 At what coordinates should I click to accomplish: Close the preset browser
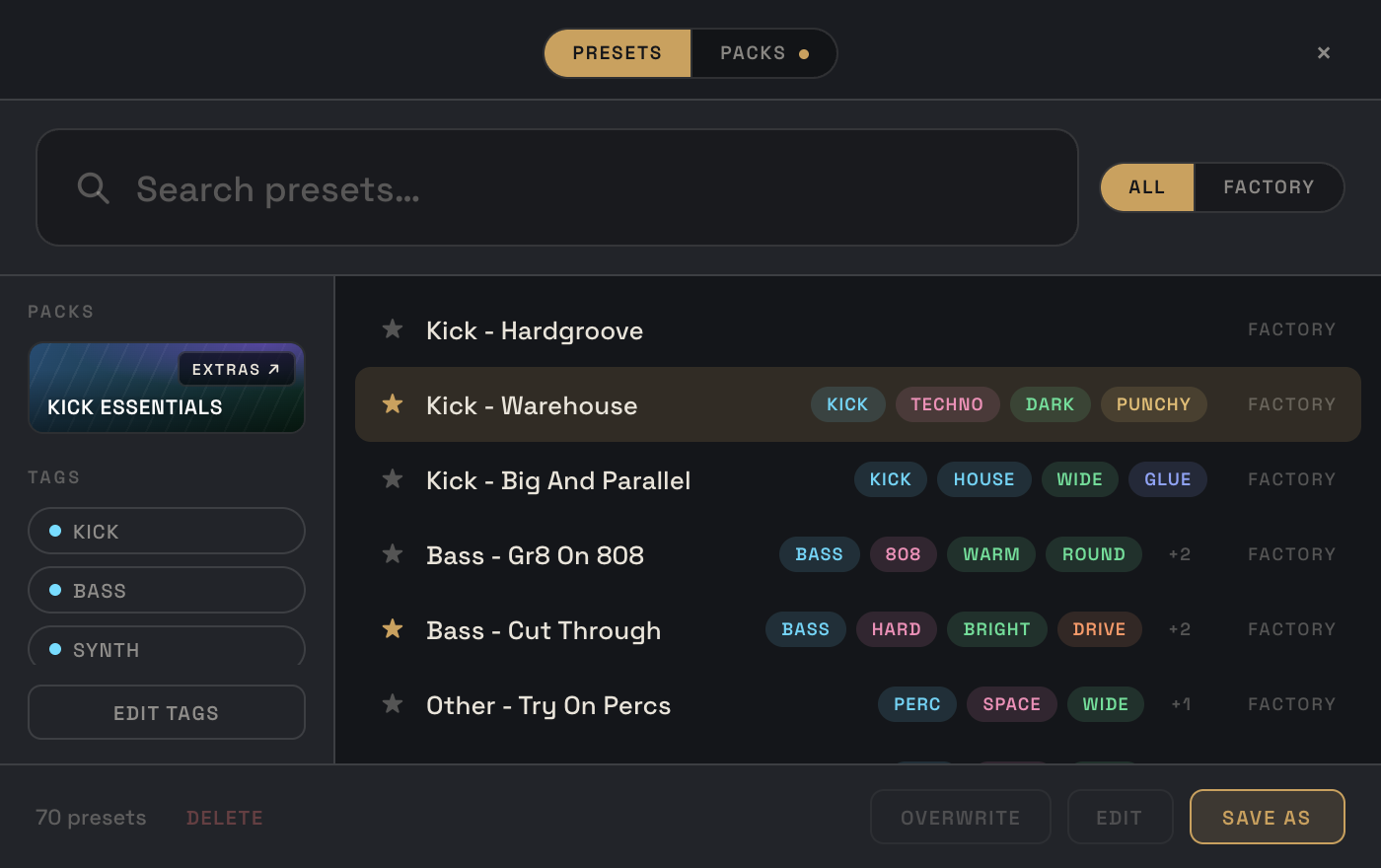1324,52
